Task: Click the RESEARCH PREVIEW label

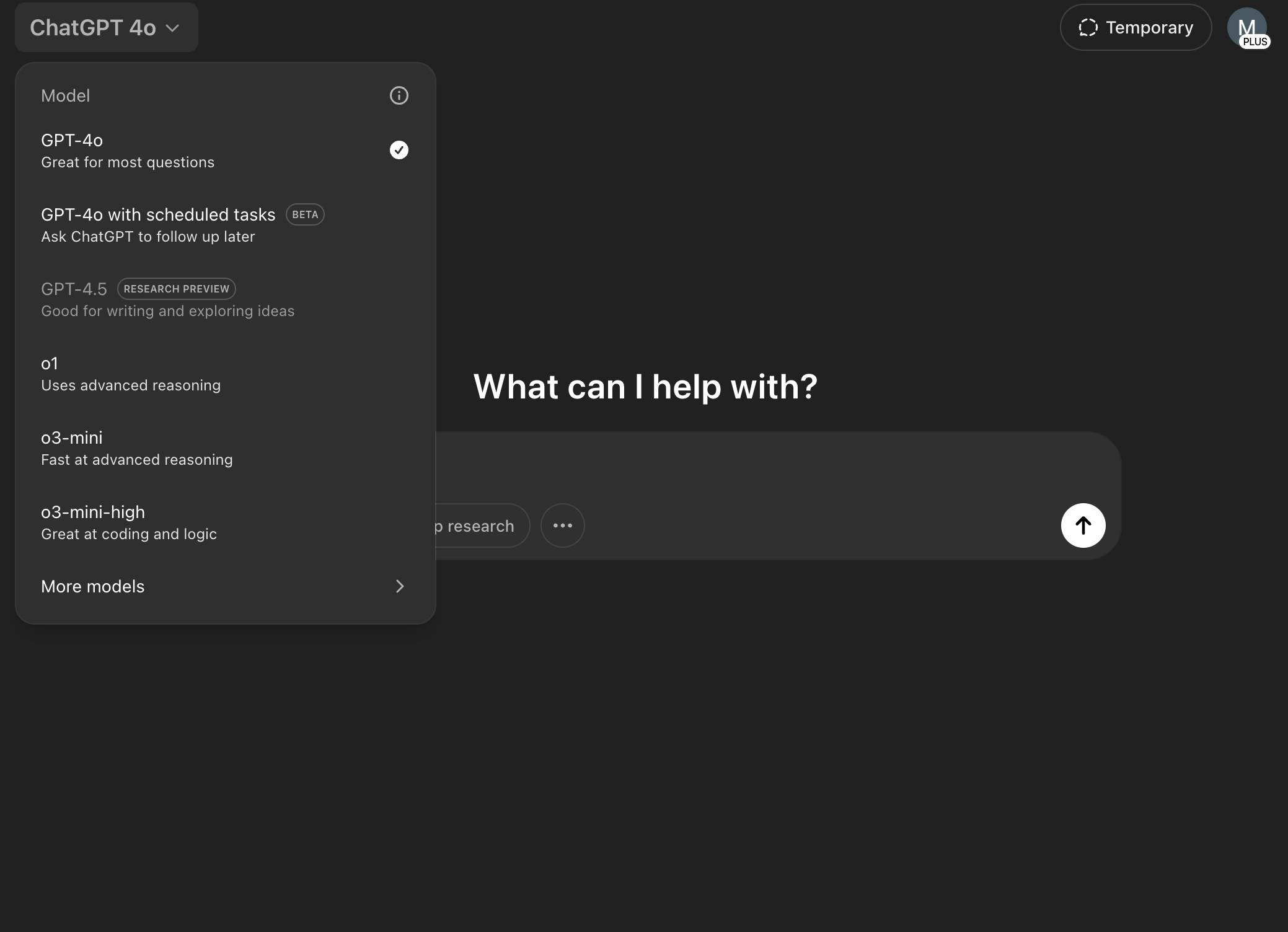Action: click(176, 288)
